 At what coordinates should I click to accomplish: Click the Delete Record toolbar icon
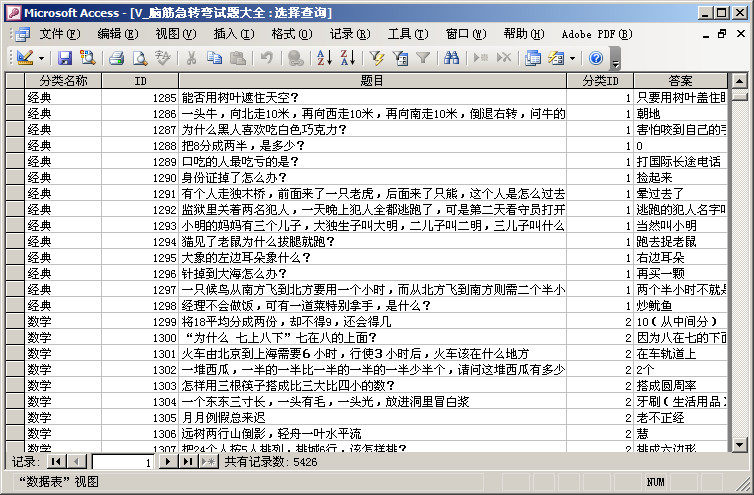pos(503,58)
